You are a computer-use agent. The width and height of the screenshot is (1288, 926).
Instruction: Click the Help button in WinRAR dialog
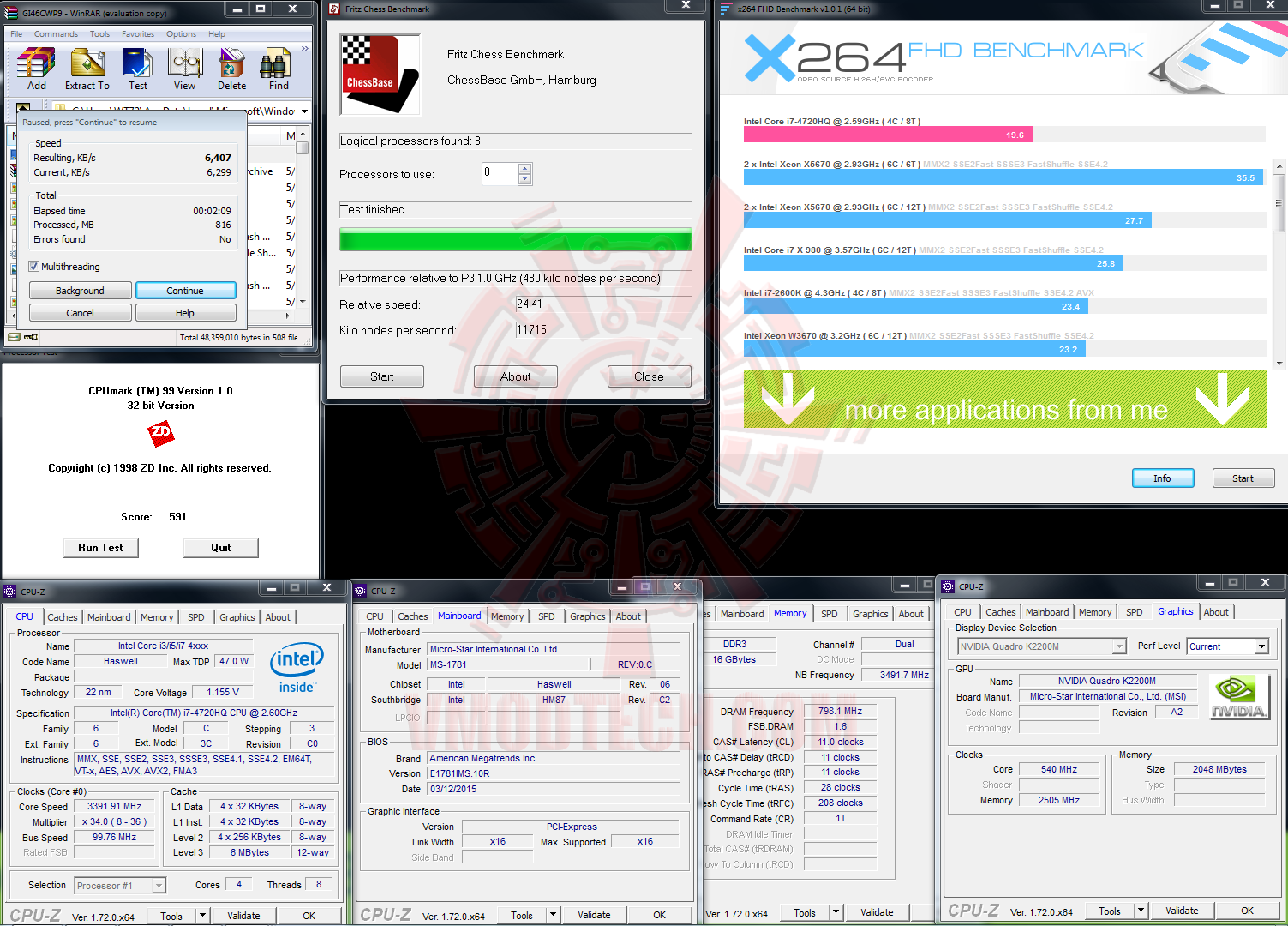185,313
